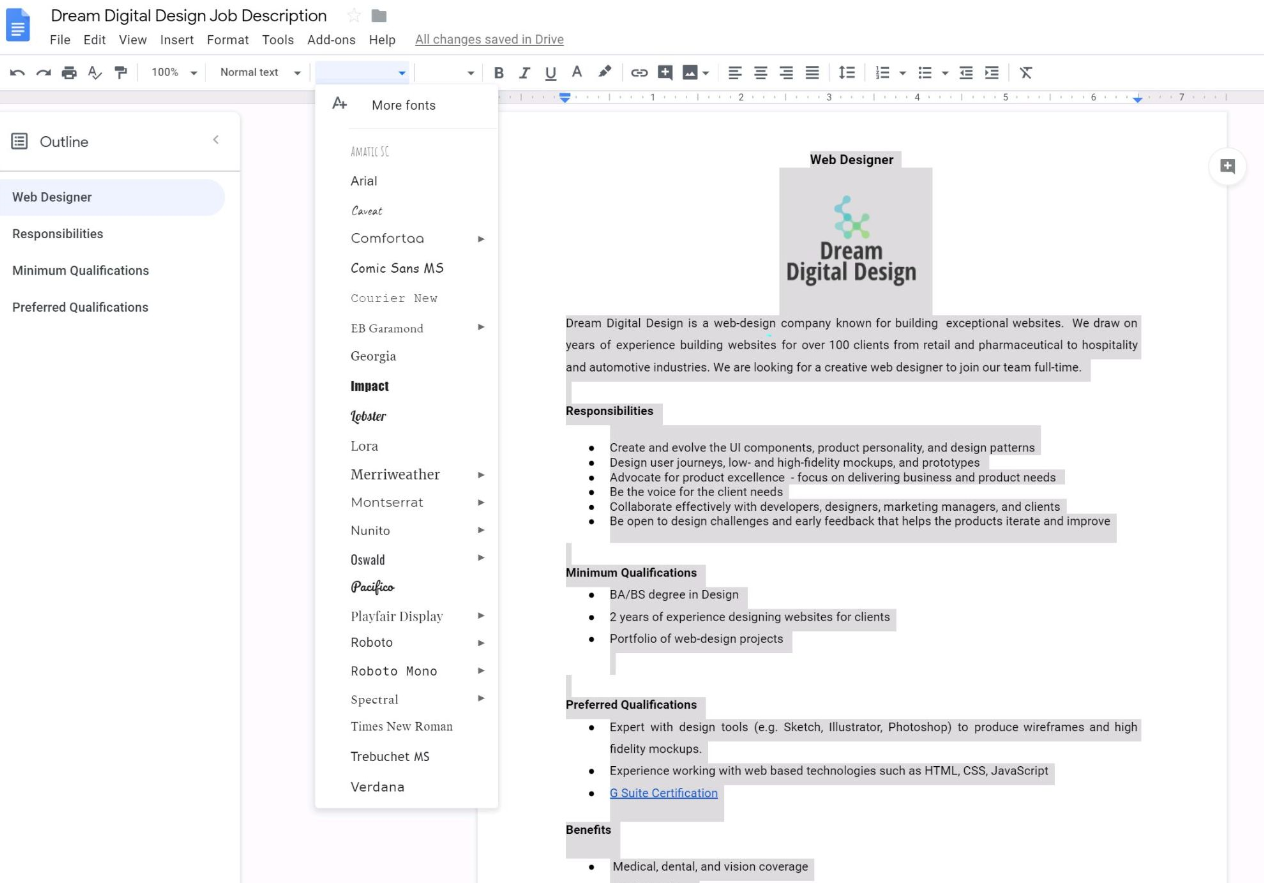This screenshot has width=1264, height=883.
Task: Jump to Minimum Qualifications in the outline
Action: point(80,271)
